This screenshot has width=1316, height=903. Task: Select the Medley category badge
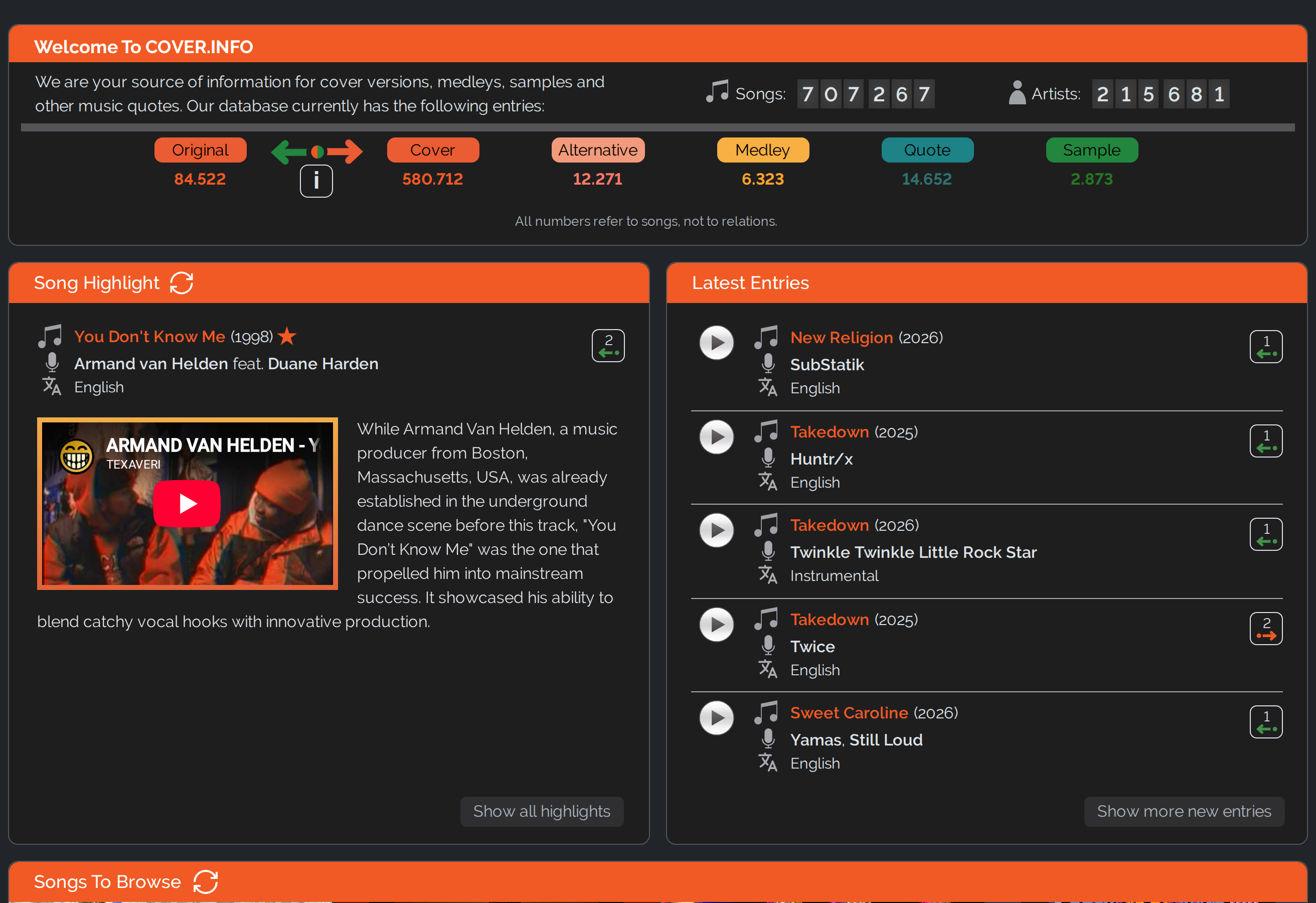click(763, 150)
